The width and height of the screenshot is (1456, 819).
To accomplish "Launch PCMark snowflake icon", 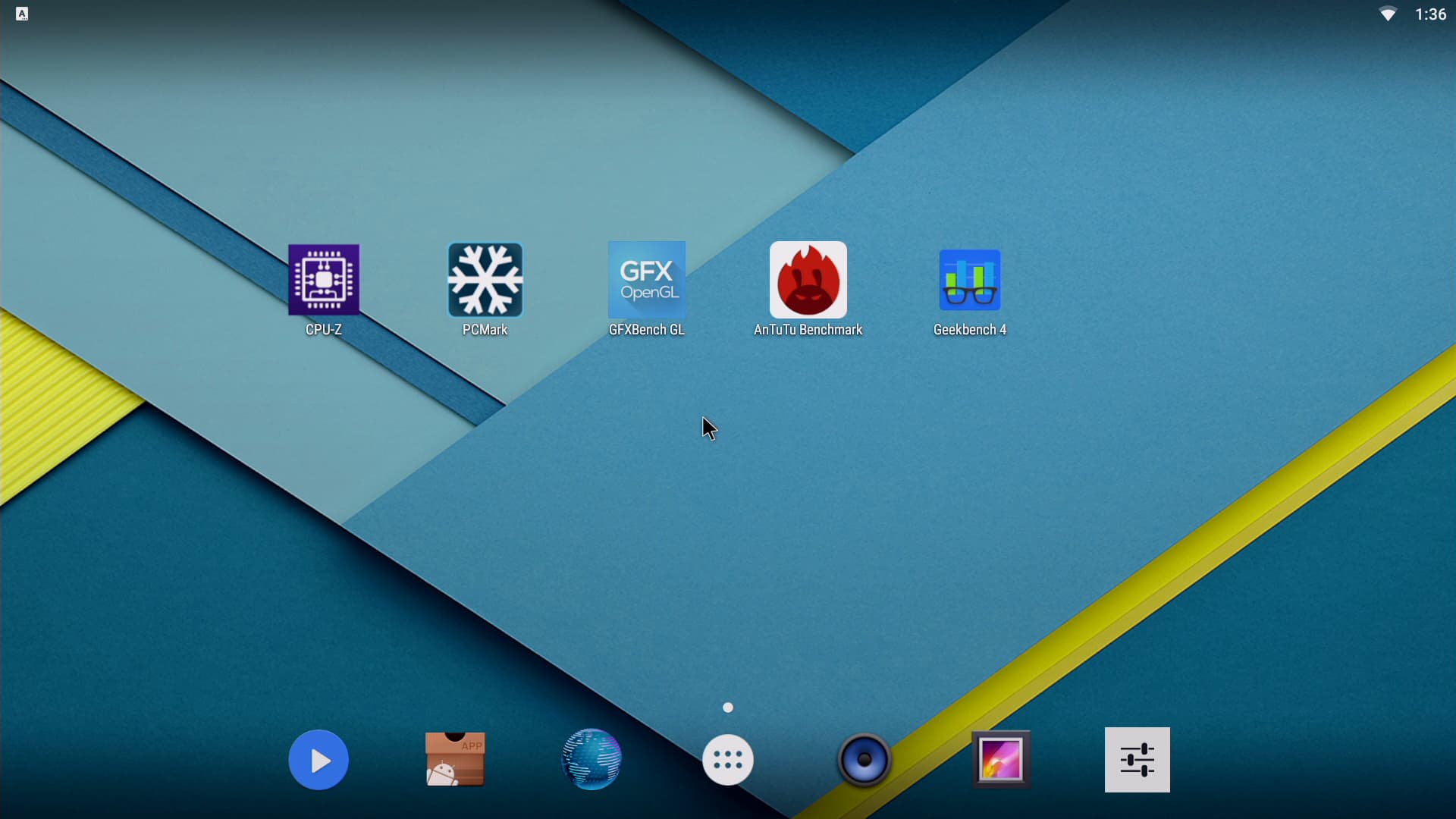I will click(485, 279).
